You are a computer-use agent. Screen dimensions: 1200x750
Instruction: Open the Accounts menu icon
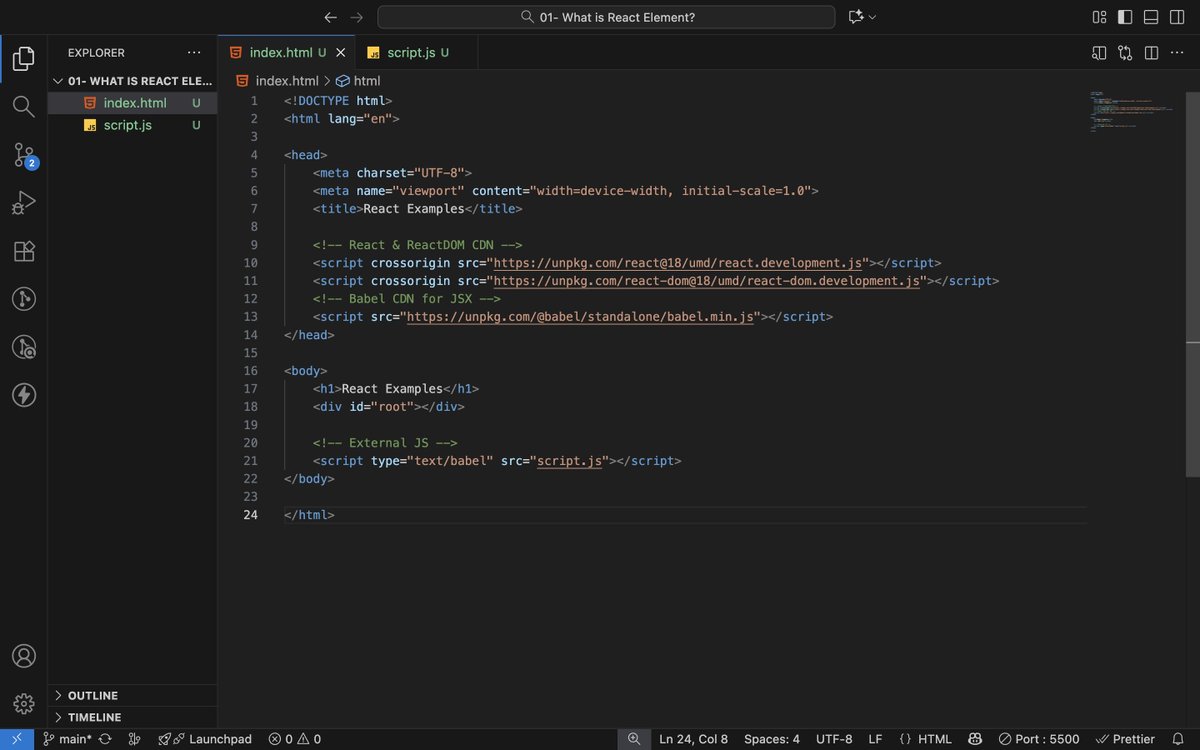(24, 656)
